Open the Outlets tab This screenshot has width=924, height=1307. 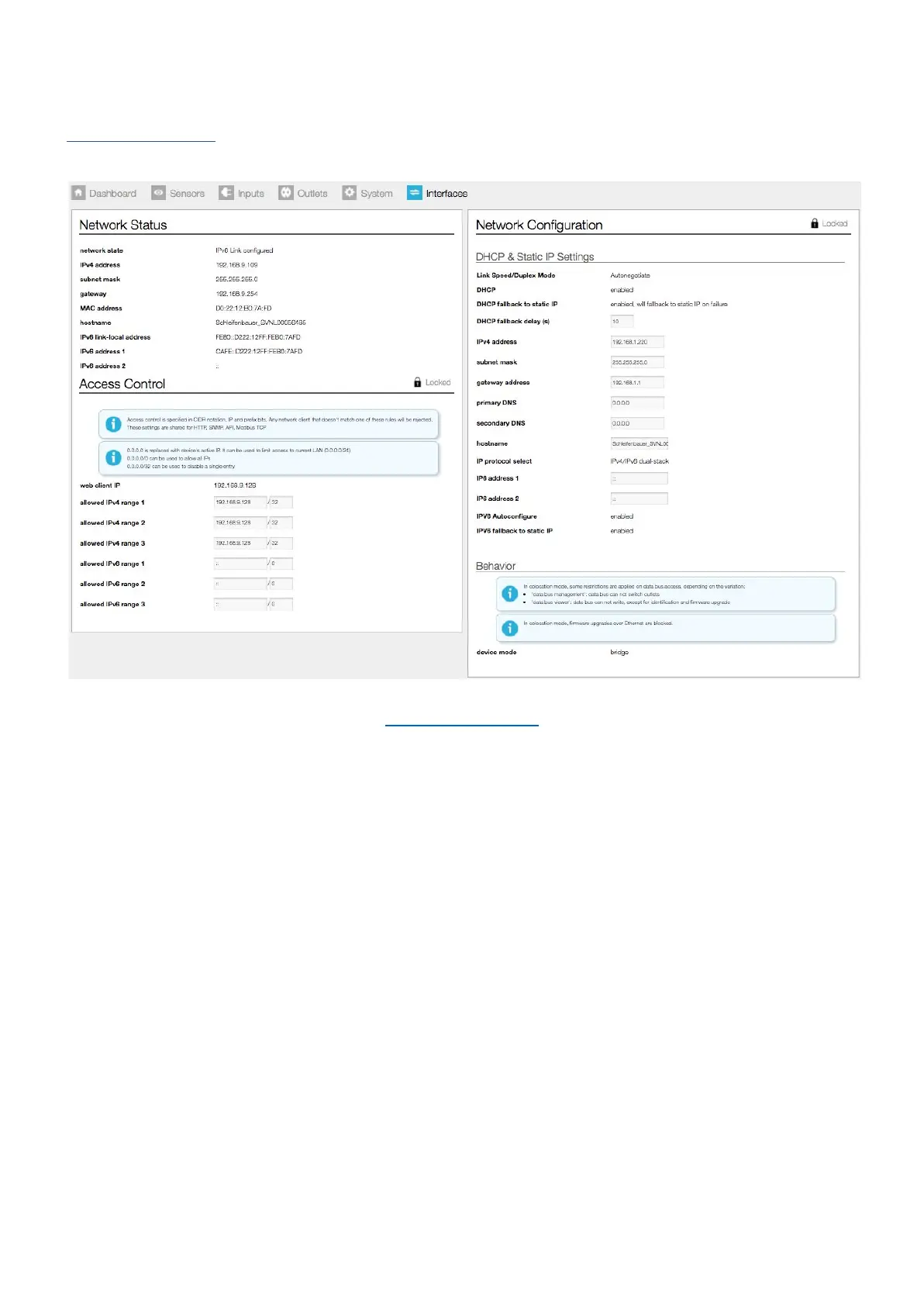tap(304, 193)
